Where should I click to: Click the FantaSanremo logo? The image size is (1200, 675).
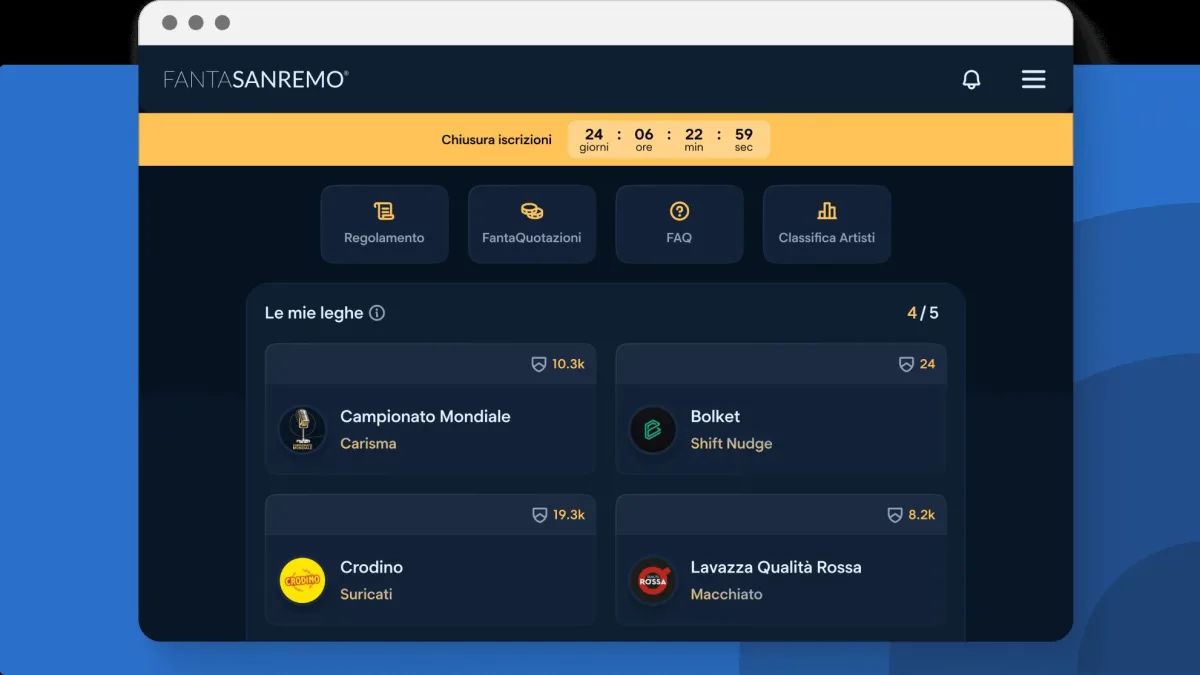[x=256, y=80]
